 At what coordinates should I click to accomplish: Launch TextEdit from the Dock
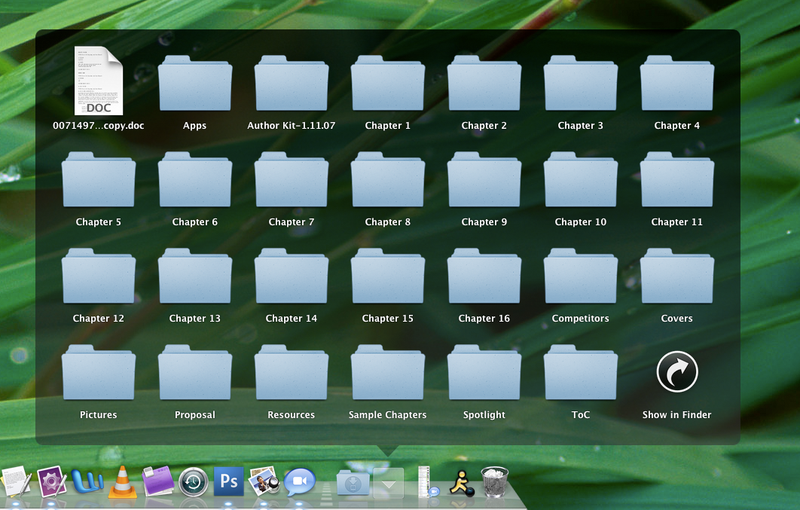pos(16,481)
